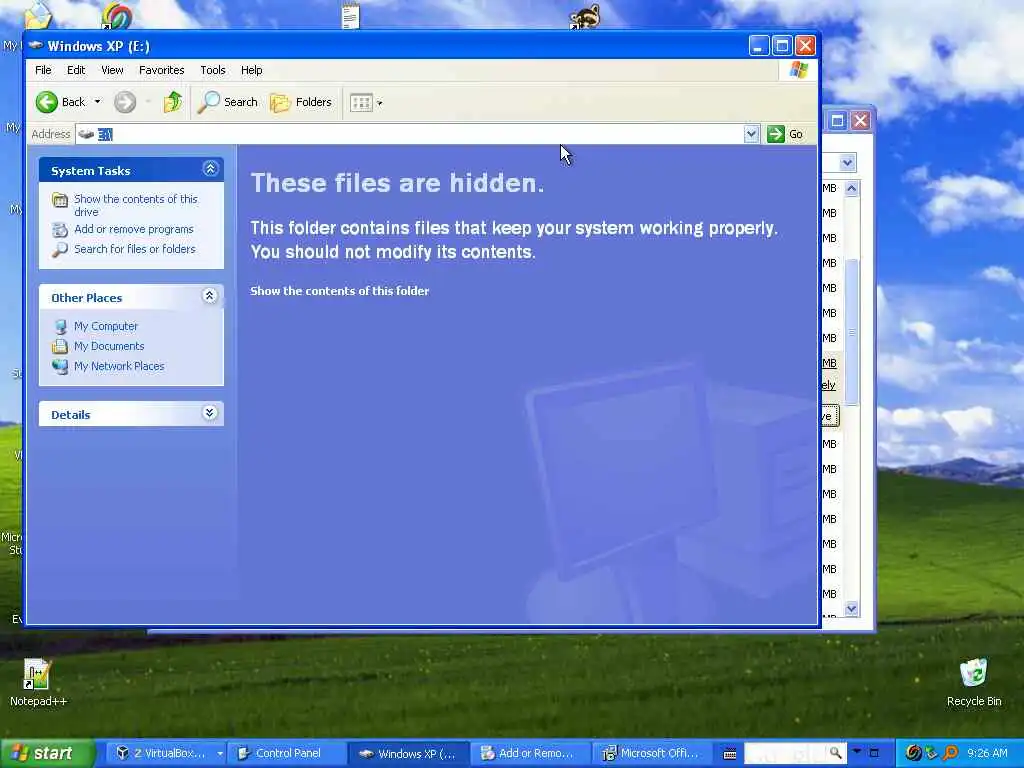Maximize the background Add or Remove window

pyautogui.click(x=837, y=120)
